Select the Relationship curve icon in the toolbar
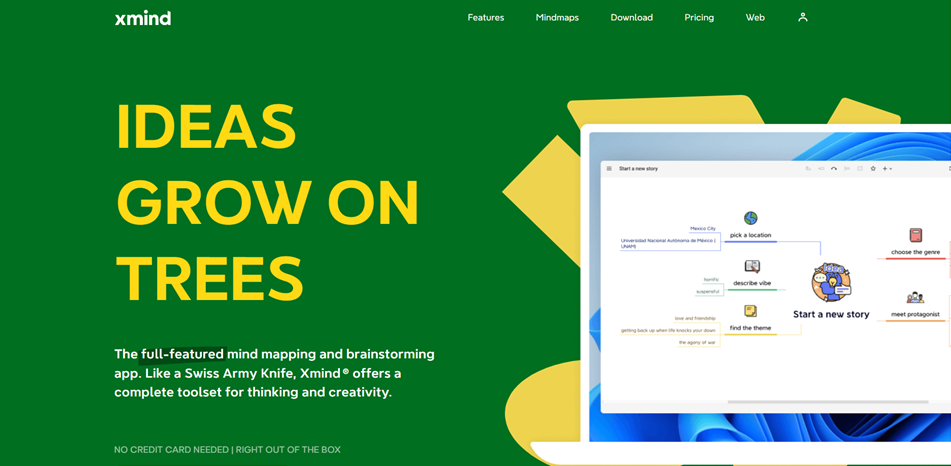 [834, 169]
